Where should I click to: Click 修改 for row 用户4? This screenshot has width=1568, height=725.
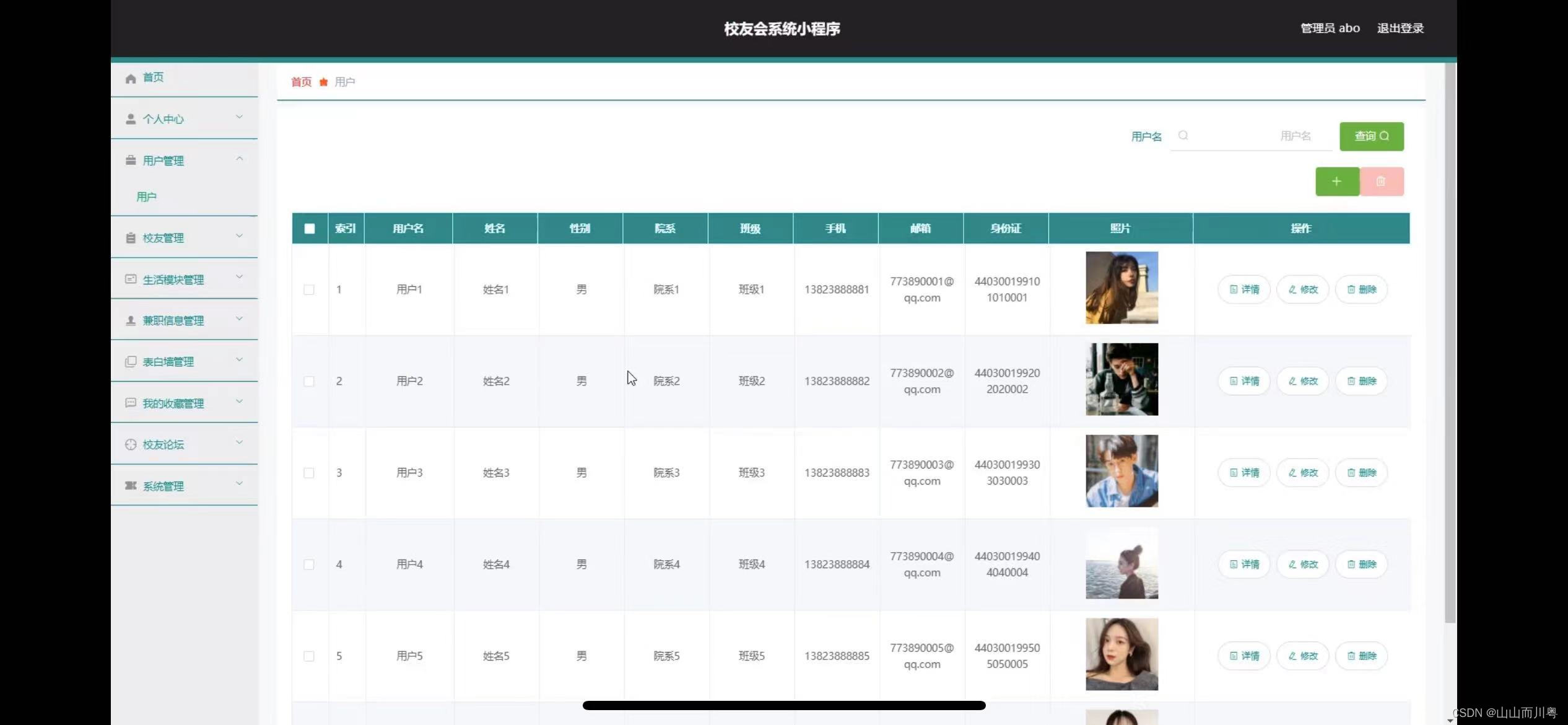(1303, 565)
